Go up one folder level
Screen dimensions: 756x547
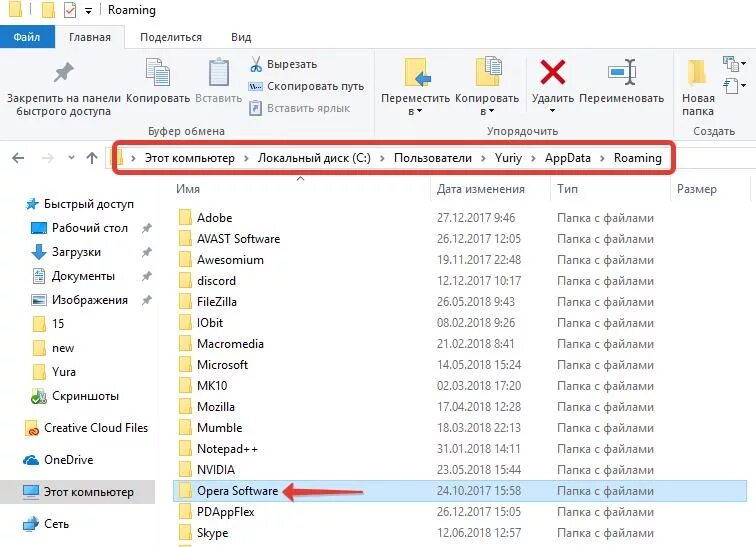[x=92, y=158]
